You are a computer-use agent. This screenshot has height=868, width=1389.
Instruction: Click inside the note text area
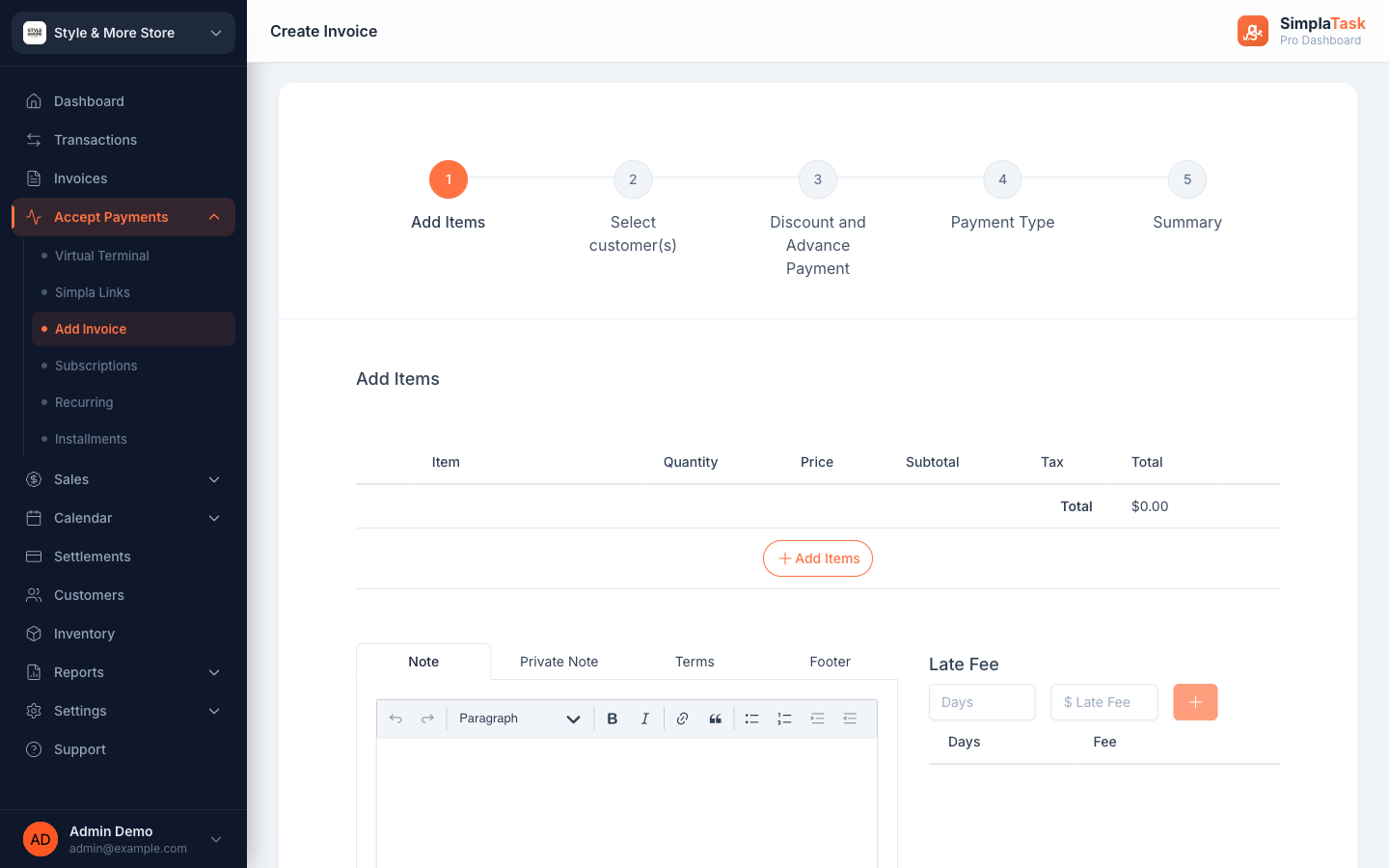coord(627,802)
